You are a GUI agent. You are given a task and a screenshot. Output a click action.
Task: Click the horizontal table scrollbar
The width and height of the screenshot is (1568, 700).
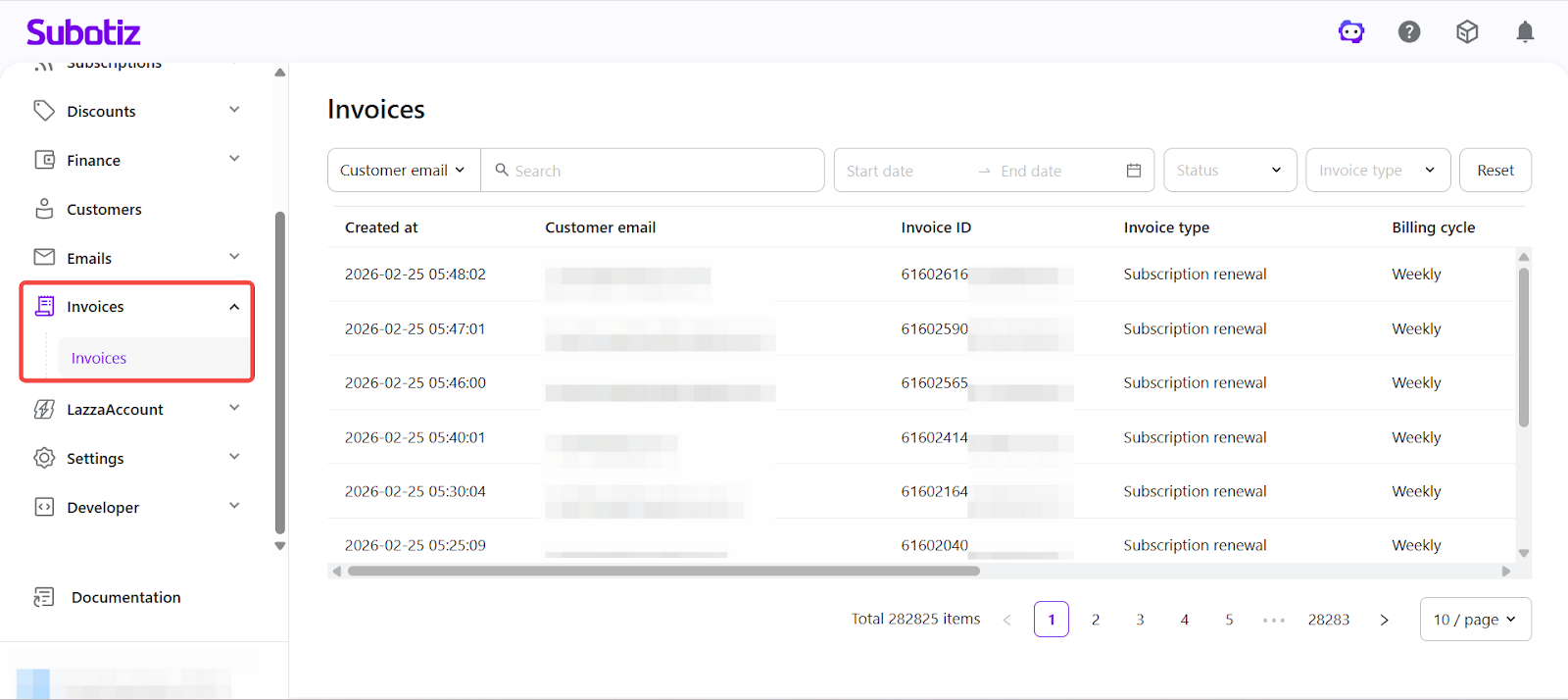[x=663, y=571]
